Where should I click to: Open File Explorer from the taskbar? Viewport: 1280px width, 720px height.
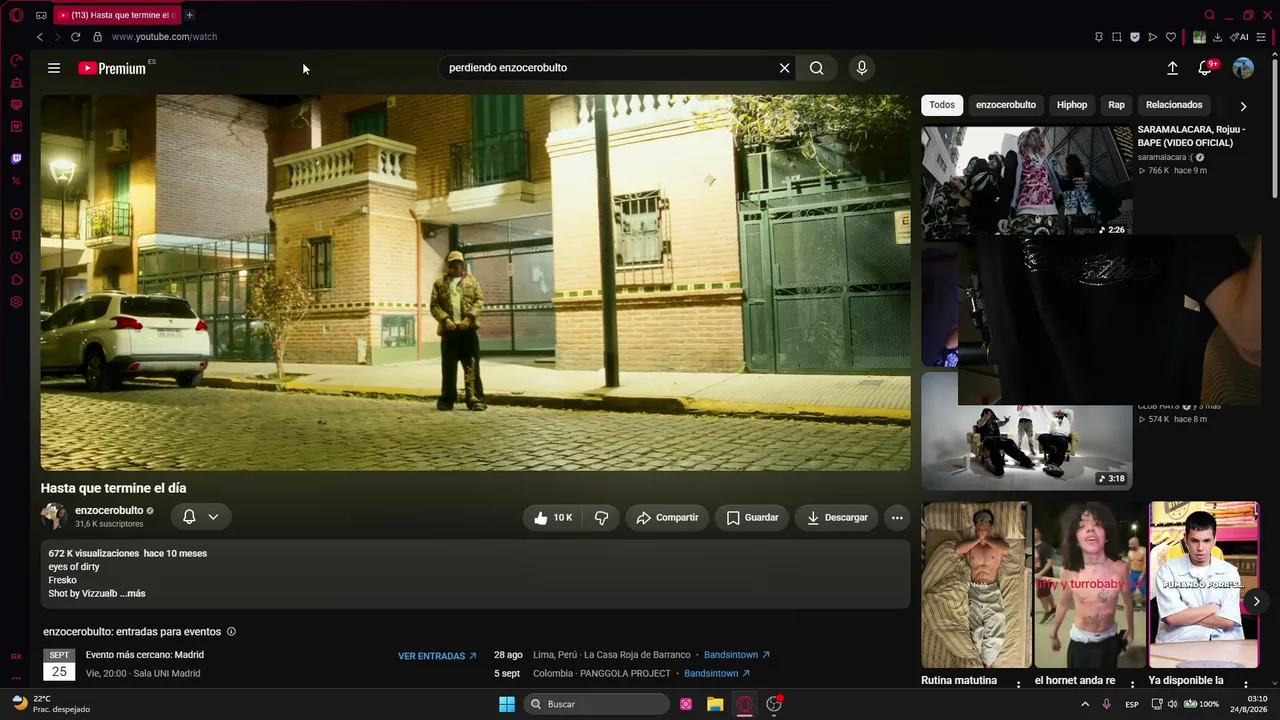[715, 704]
